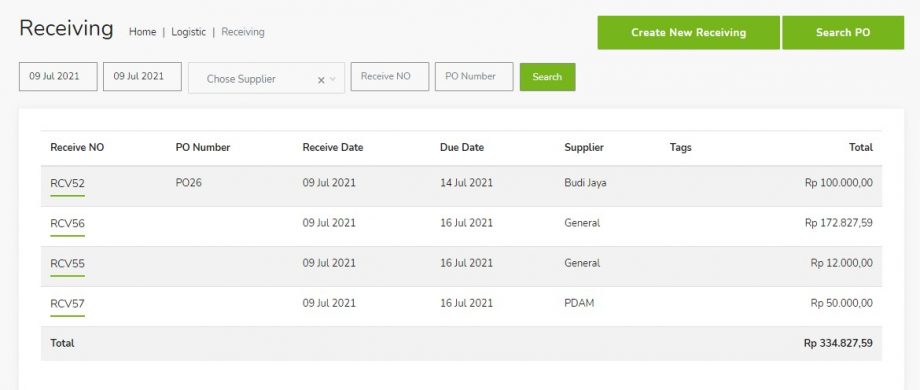
Task: Click the due date in RCV57 row
Action: [x=466, y=303]
